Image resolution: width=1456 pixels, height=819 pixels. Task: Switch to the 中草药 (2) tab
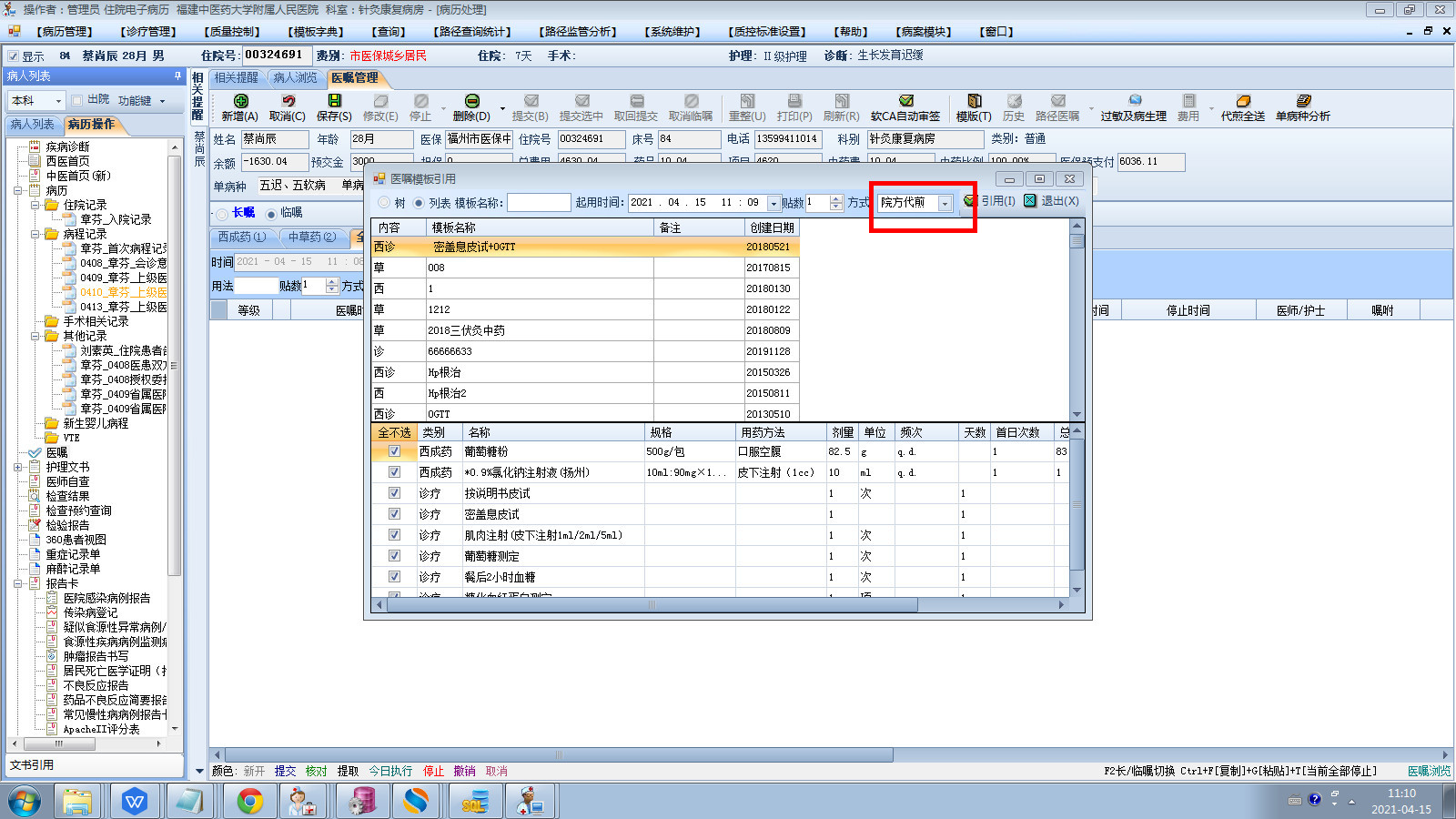click(312, 238)
